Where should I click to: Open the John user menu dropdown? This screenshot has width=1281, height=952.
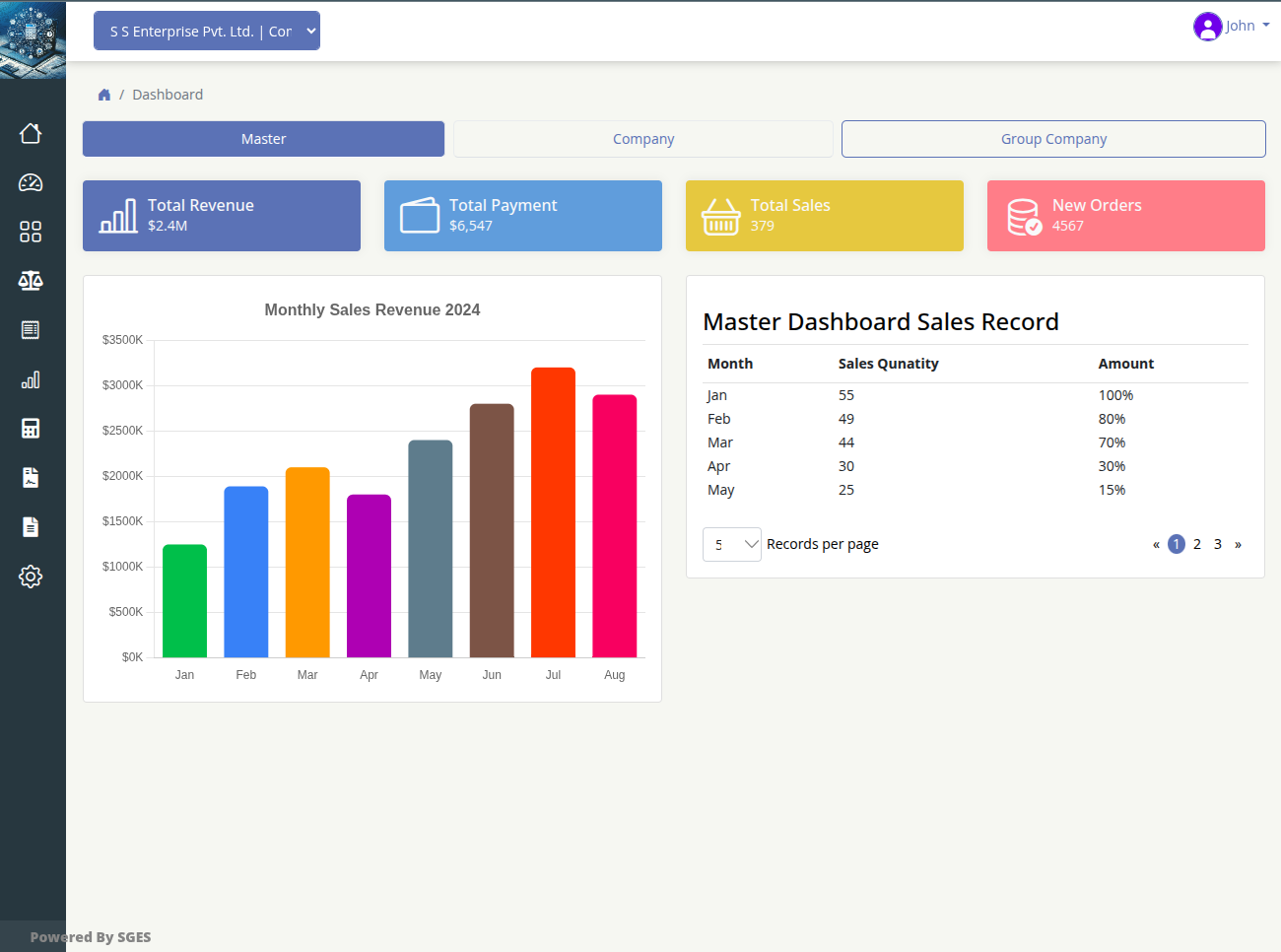click(x=1231, y=26)
